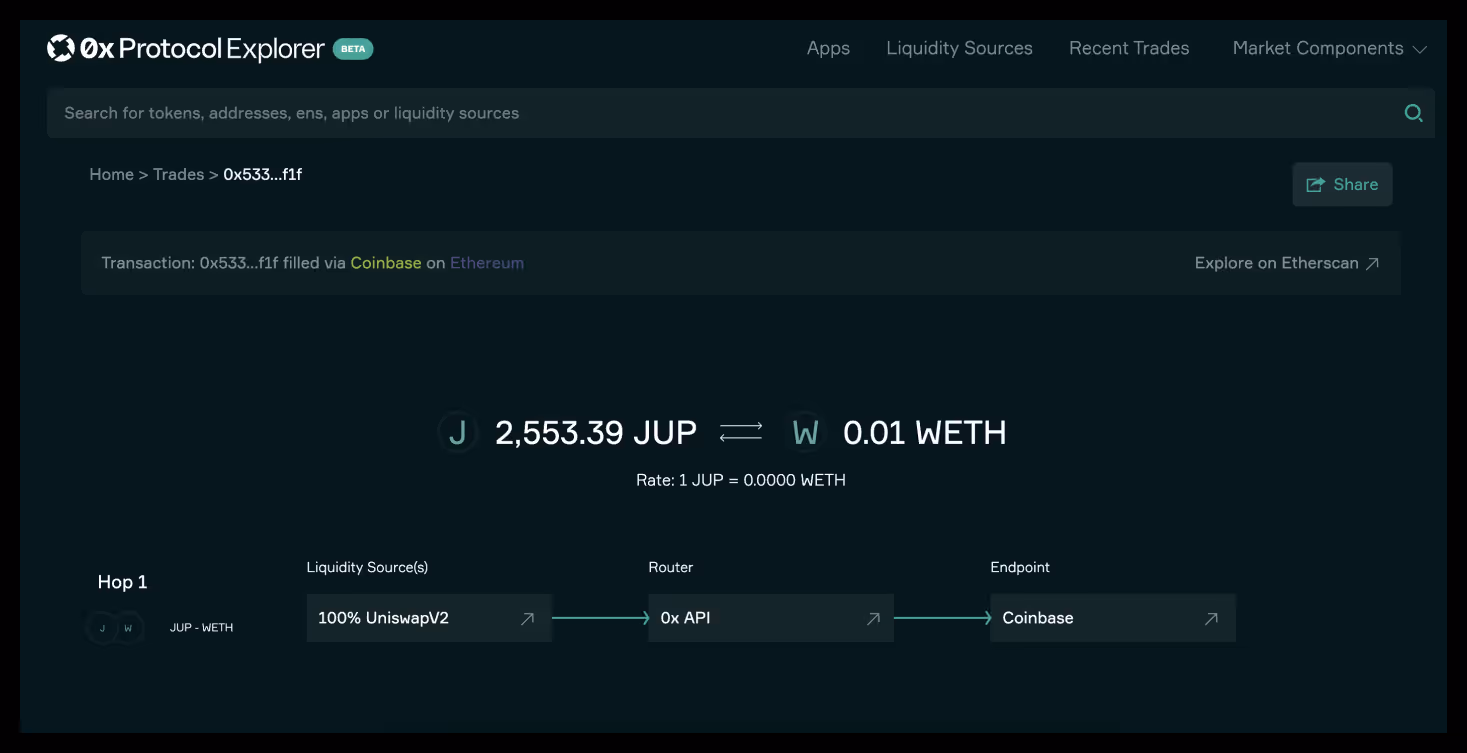Click the swap arrows between JUP and WETH
Viewport: 1467px width, 753px height.
tap(741, 432)
